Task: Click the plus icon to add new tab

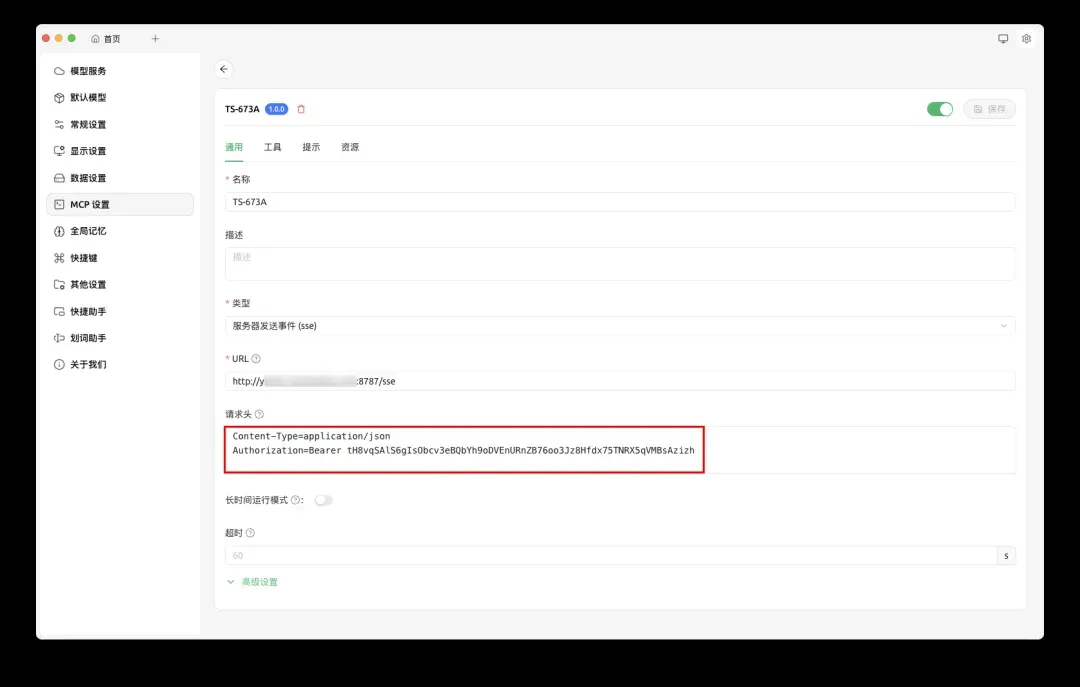Action: (155, 39)
